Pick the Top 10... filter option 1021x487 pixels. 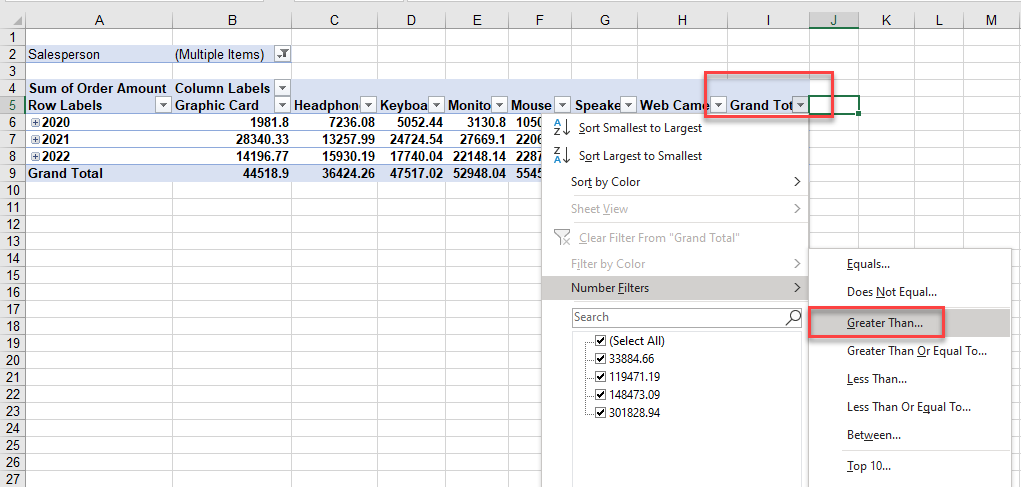pos(868,465)
